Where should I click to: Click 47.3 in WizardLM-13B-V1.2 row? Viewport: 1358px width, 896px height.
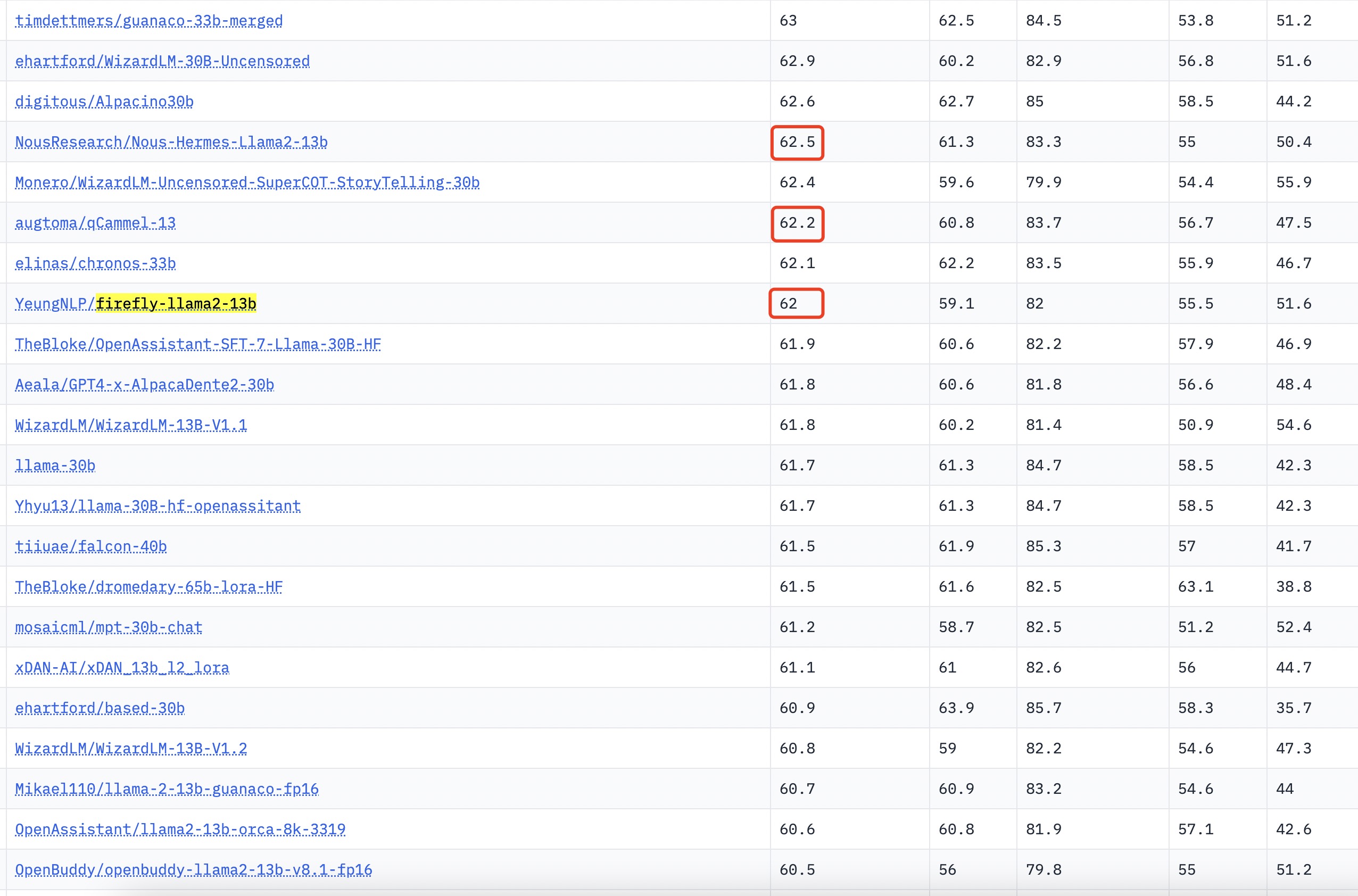1294,749
